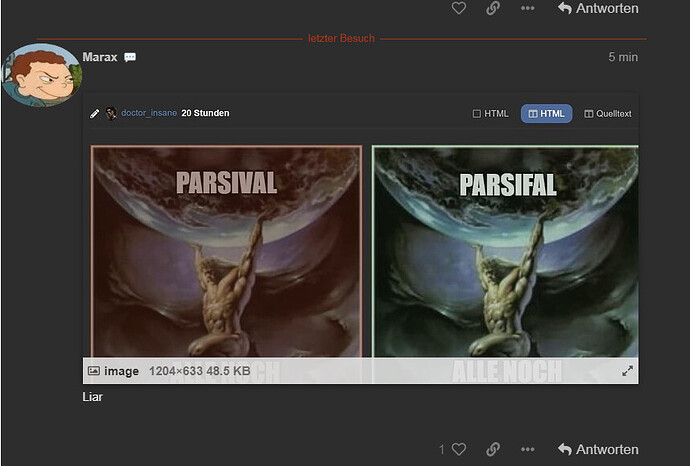
Task: Click the pencil edit-history icon
Action: [94, 114]
